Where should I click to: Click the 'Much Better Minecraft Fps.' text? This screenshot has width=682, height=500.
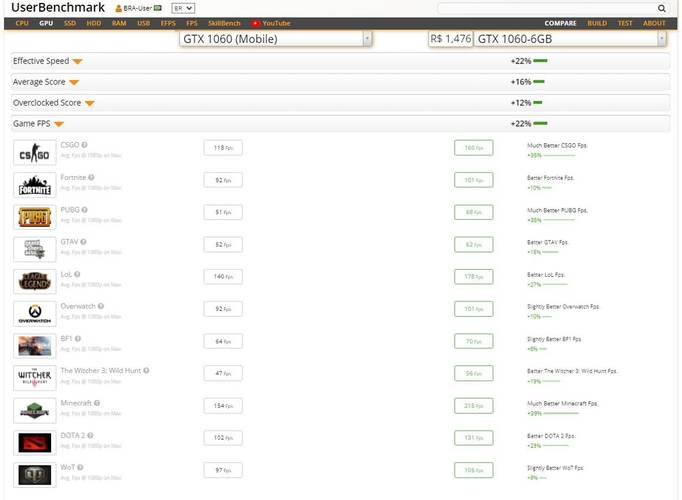[x=563, y=404]
